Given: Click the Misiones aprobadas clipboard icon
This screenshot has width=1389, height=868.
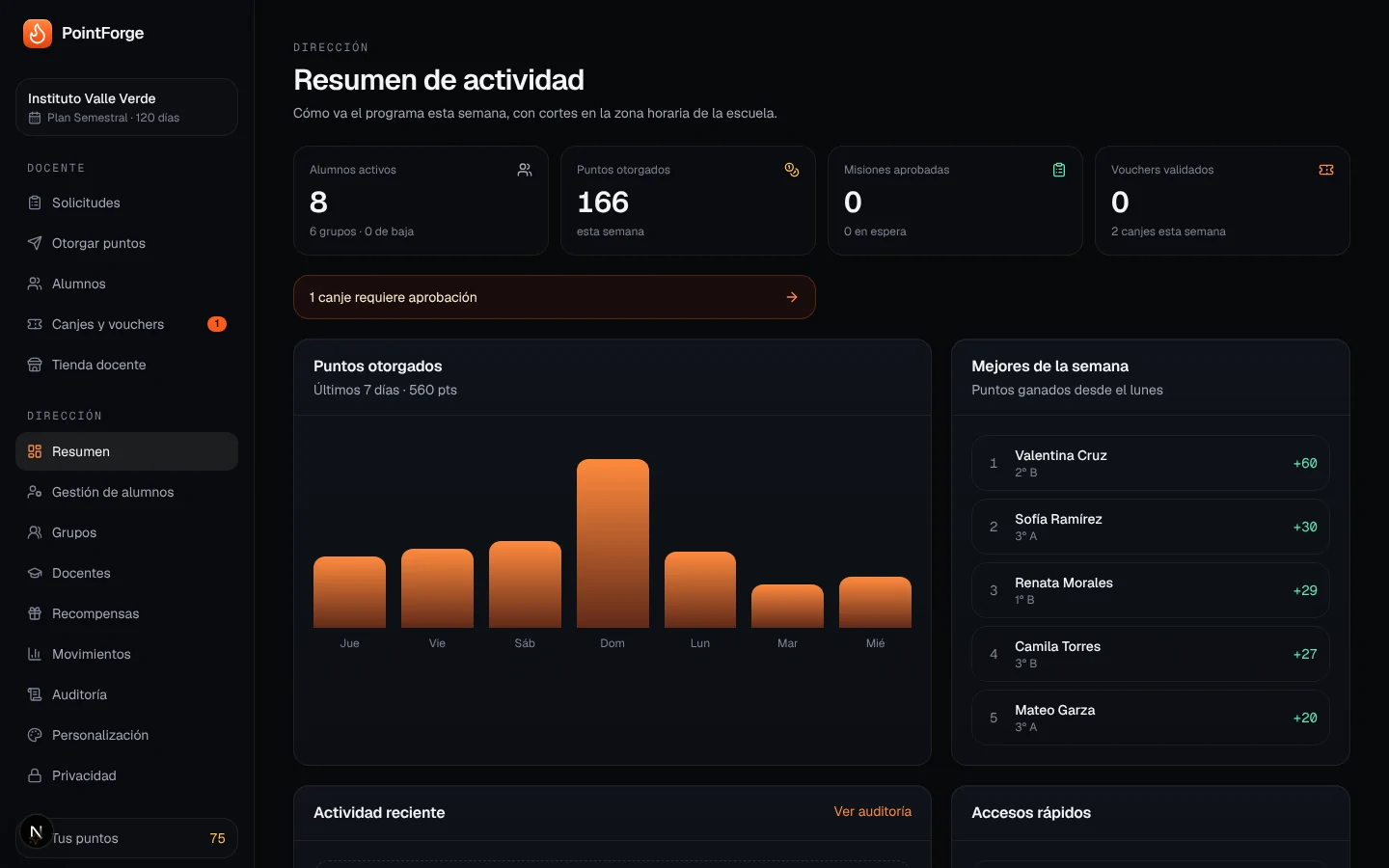Looking at the screenshot, I should coord(1059,170).
